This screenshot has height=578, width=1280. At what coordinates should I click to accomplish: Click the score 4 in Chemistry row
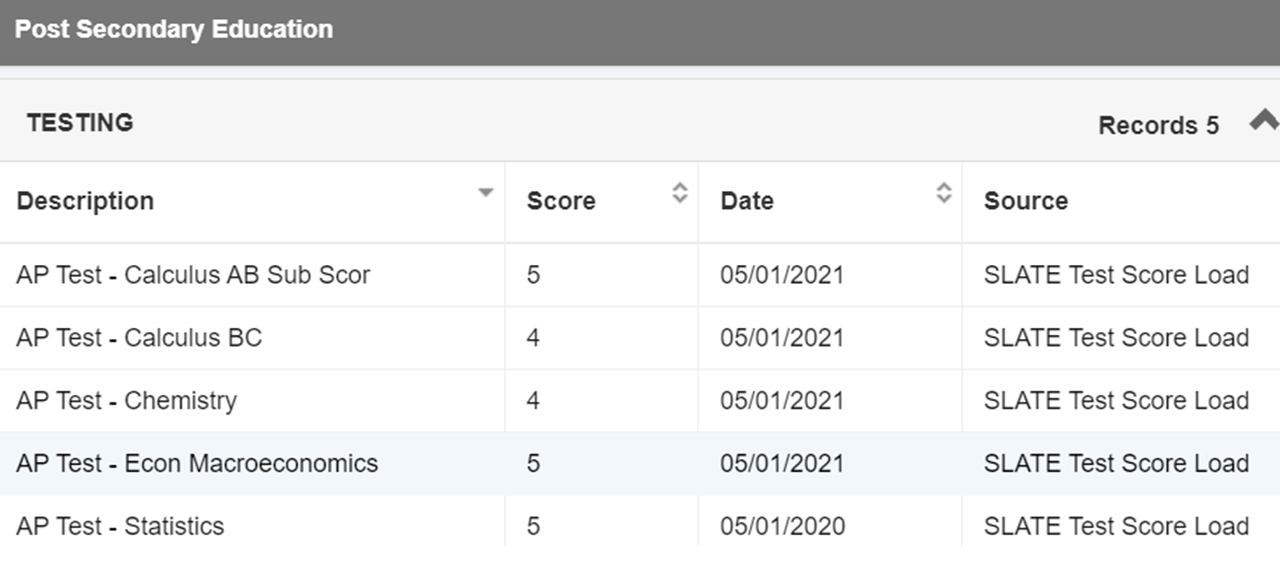tap(533, 401)
